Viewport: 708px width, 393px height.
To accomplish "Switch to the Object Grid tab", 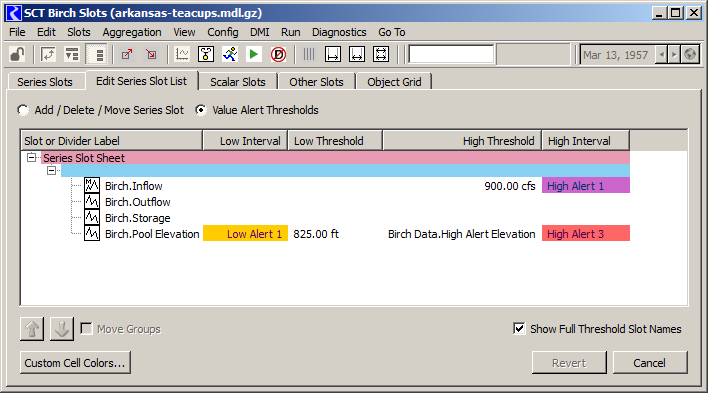I will coord(394,82).
